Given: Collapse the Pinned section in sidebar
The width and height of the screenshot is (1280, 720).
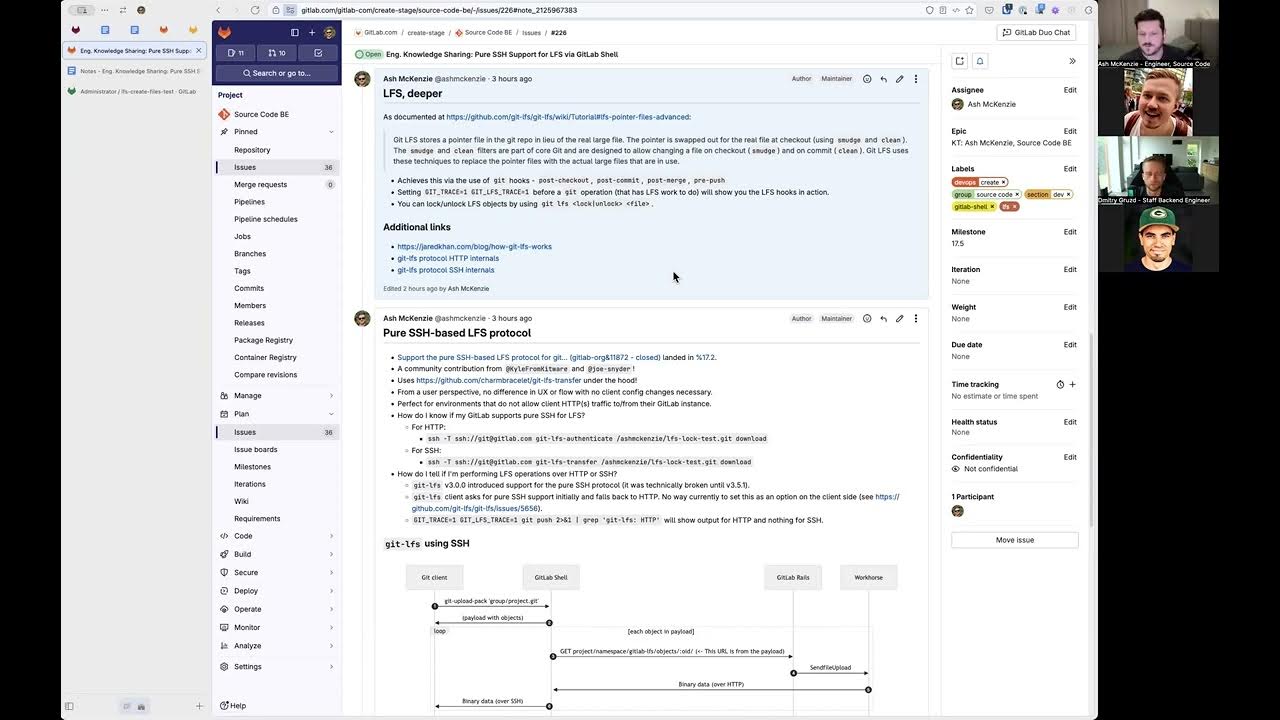Looking at the screenshot, I should click(x=331, y=132).
